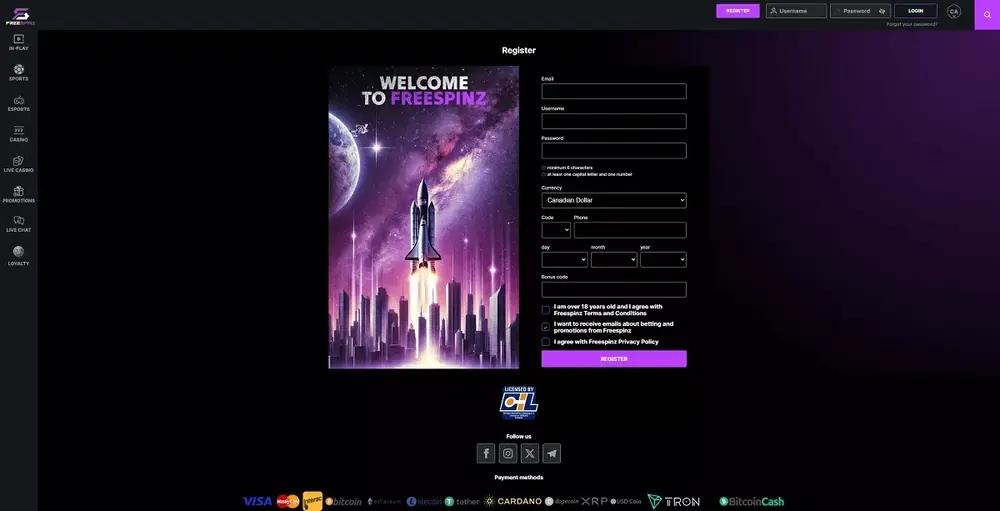The width and height of the screenshot is (1000, 511).
Task: Click the Ethereum payment logo
Action: pos(385,501)
